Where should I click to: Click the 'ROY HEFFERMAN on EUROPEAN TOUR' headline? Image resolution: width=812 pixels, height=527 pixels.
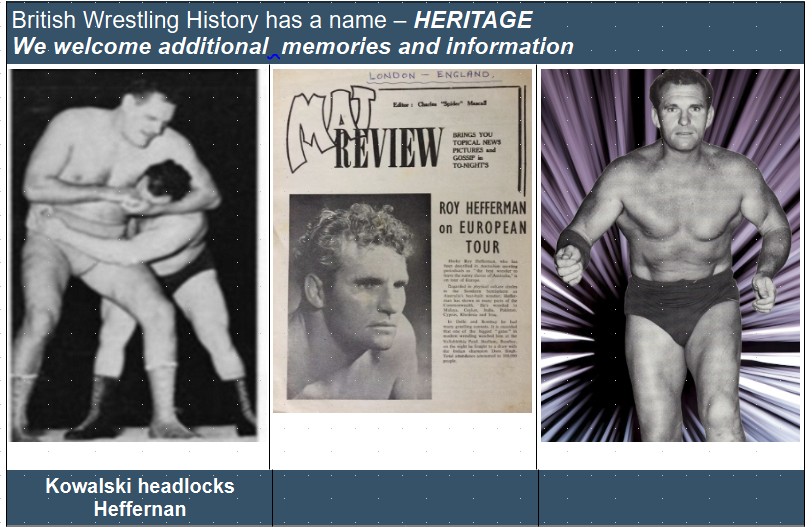tap(483, 227)
